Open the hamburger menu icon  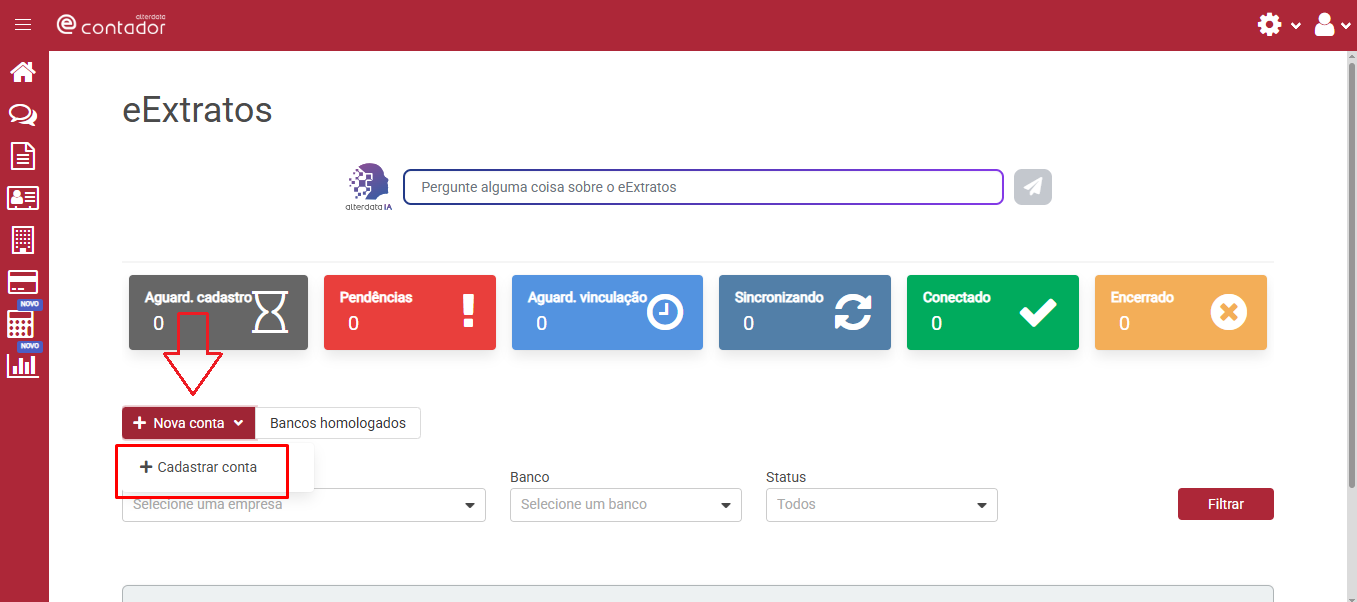click(23, 25)
